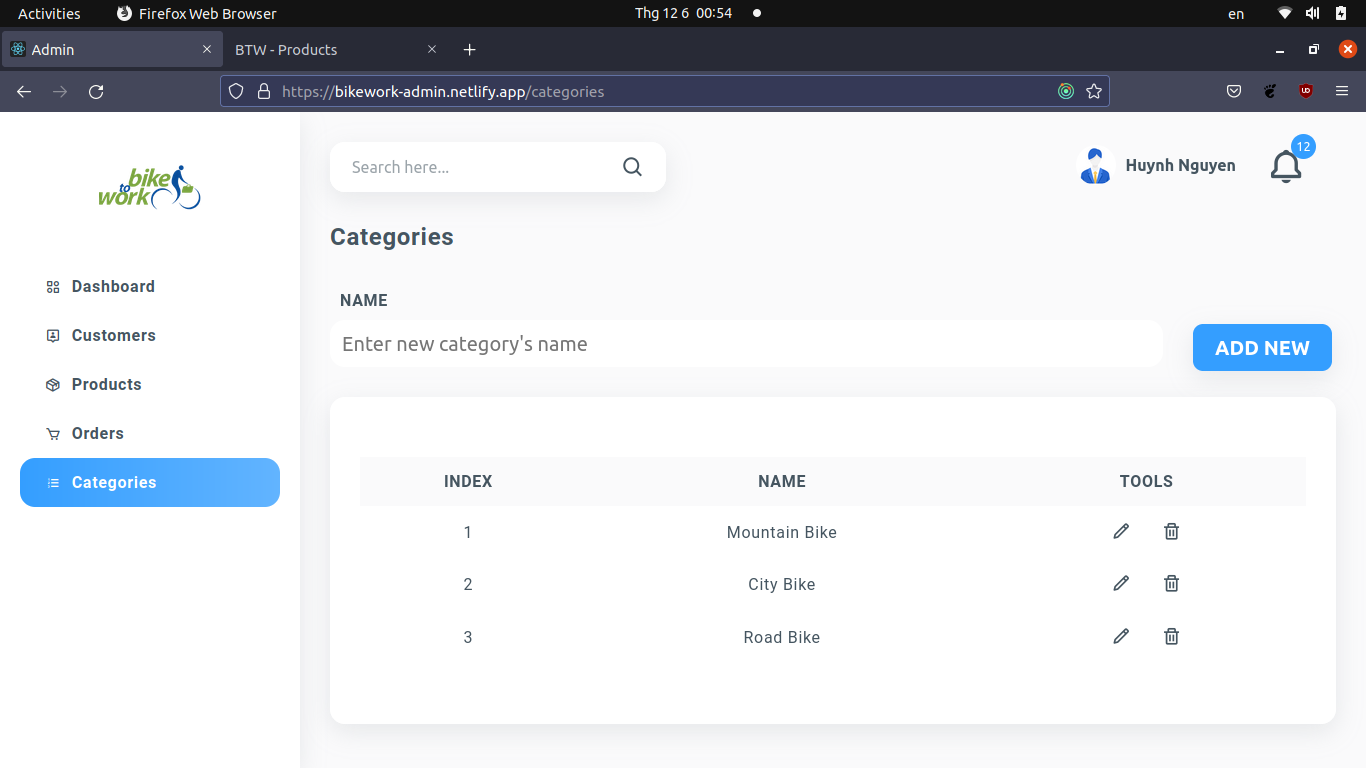Open notifications via the bell icon
The height and width of the screenshot is (768, 1366).
pyautogui.click(x=1286, y=168)
